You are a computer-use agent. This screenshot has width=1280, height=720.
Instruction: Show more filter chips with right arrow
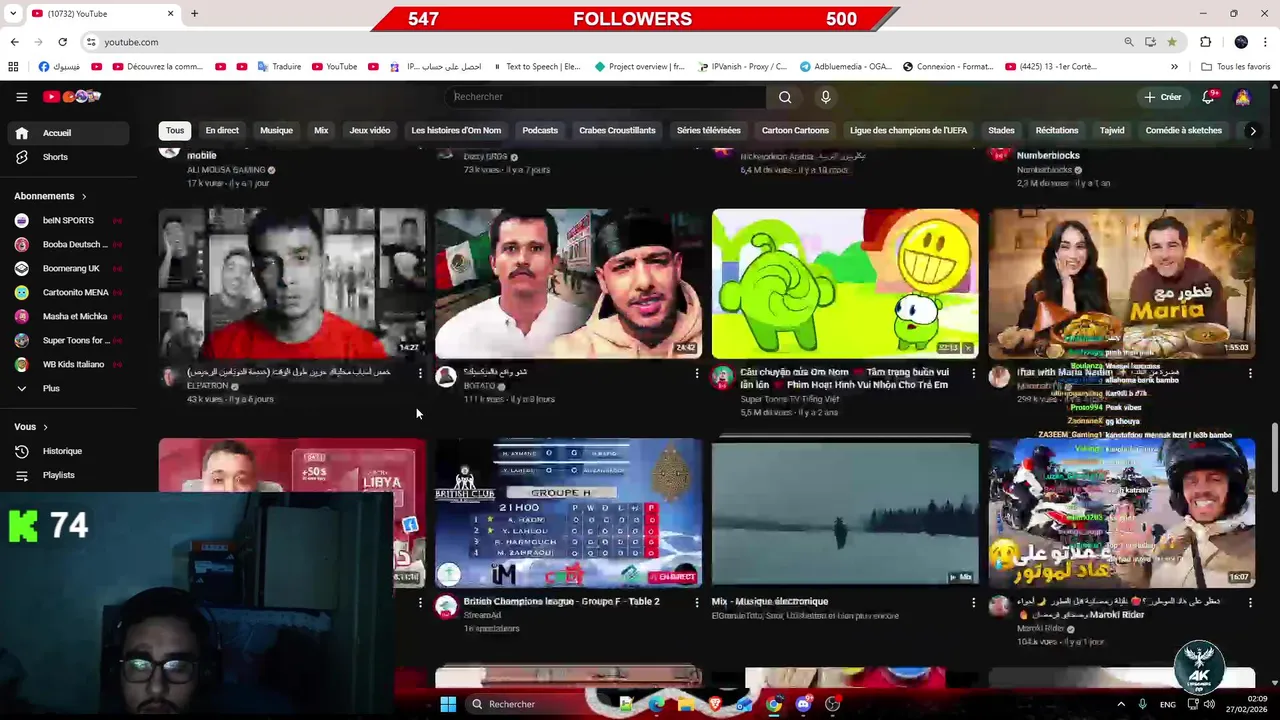tap(1252, 131)
